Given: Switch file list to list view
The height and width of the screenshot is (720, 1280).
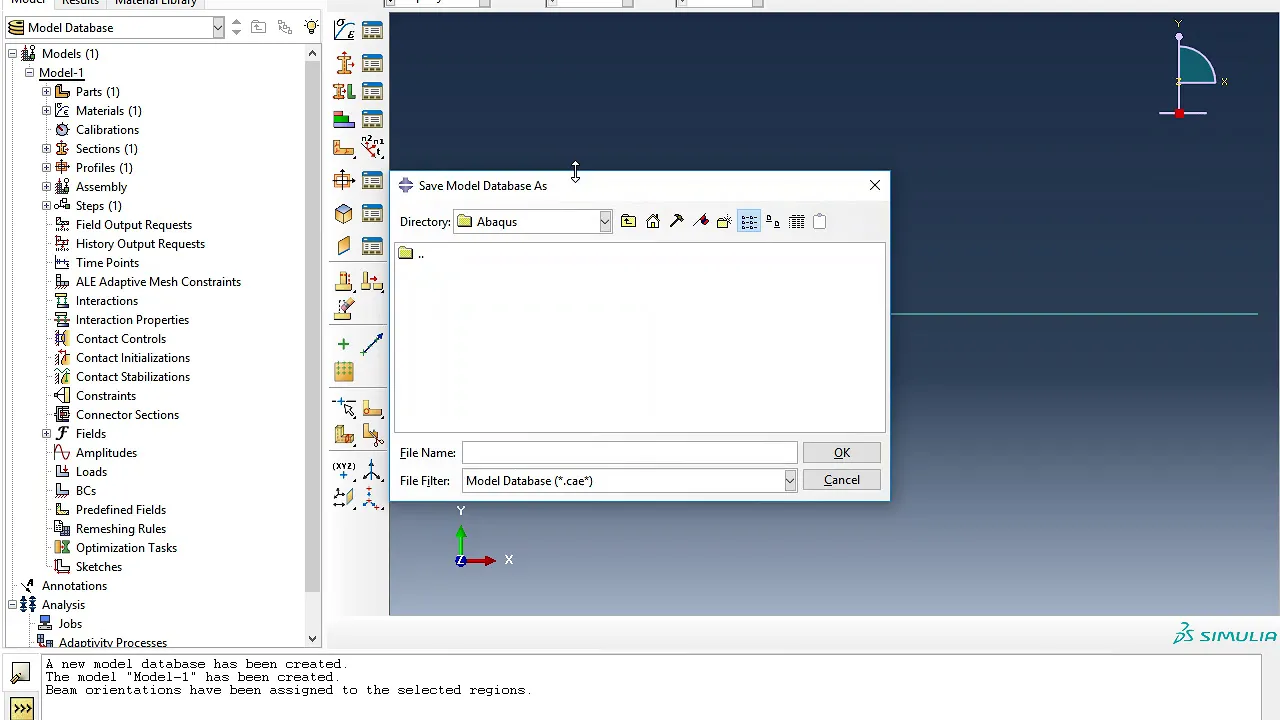Looking at the screenshot, I should [x=749, y=222].
